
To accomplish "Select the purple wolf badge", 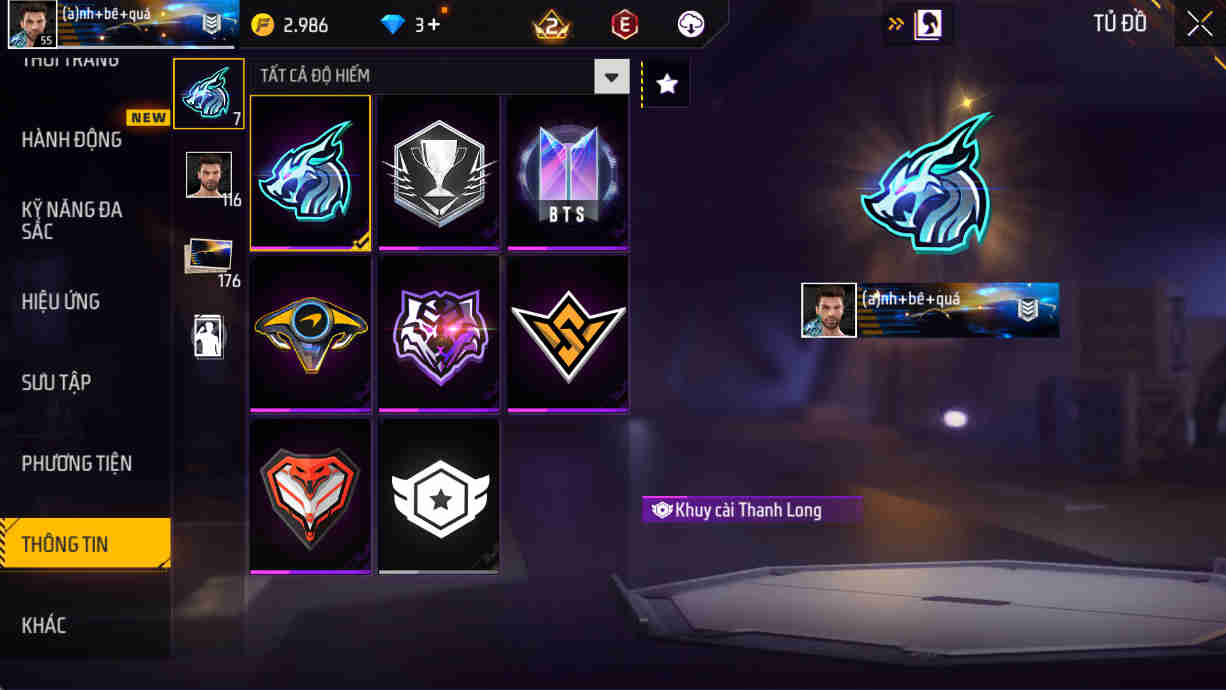I will coord(439,334).
